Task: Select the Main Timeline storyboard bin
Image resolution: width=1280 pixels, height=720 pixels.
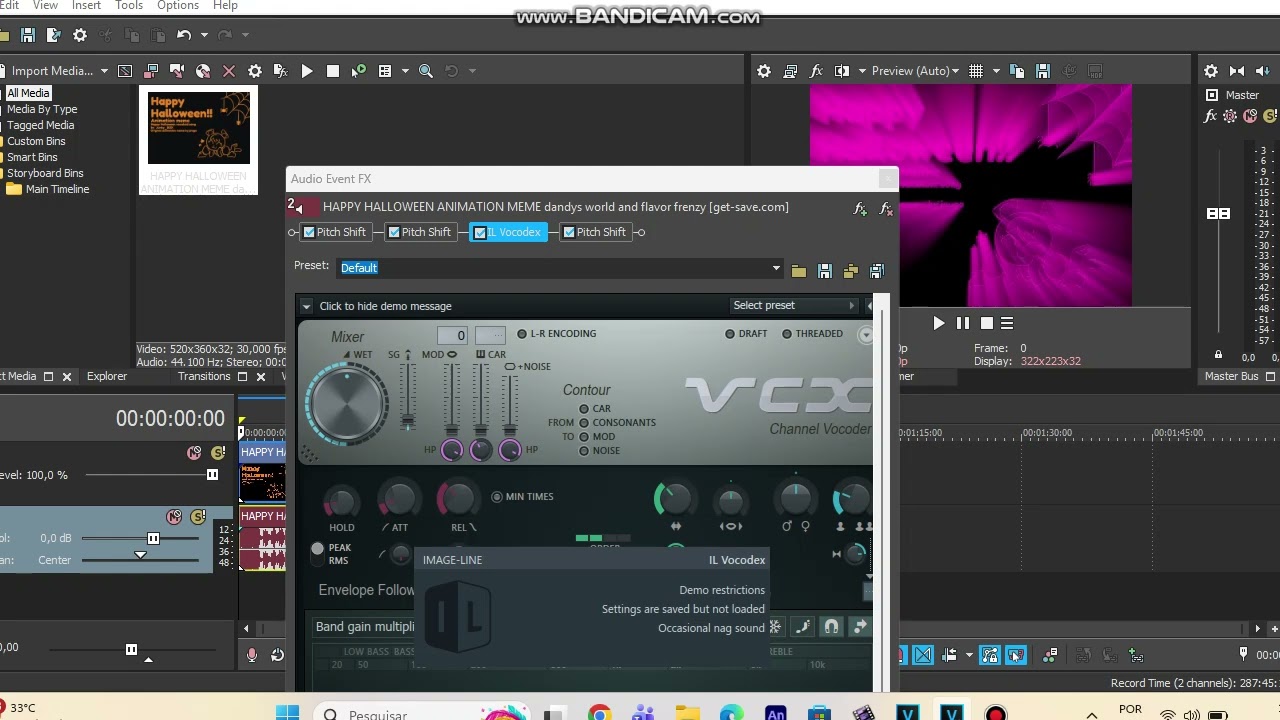Action: click(x=57, y=189)
